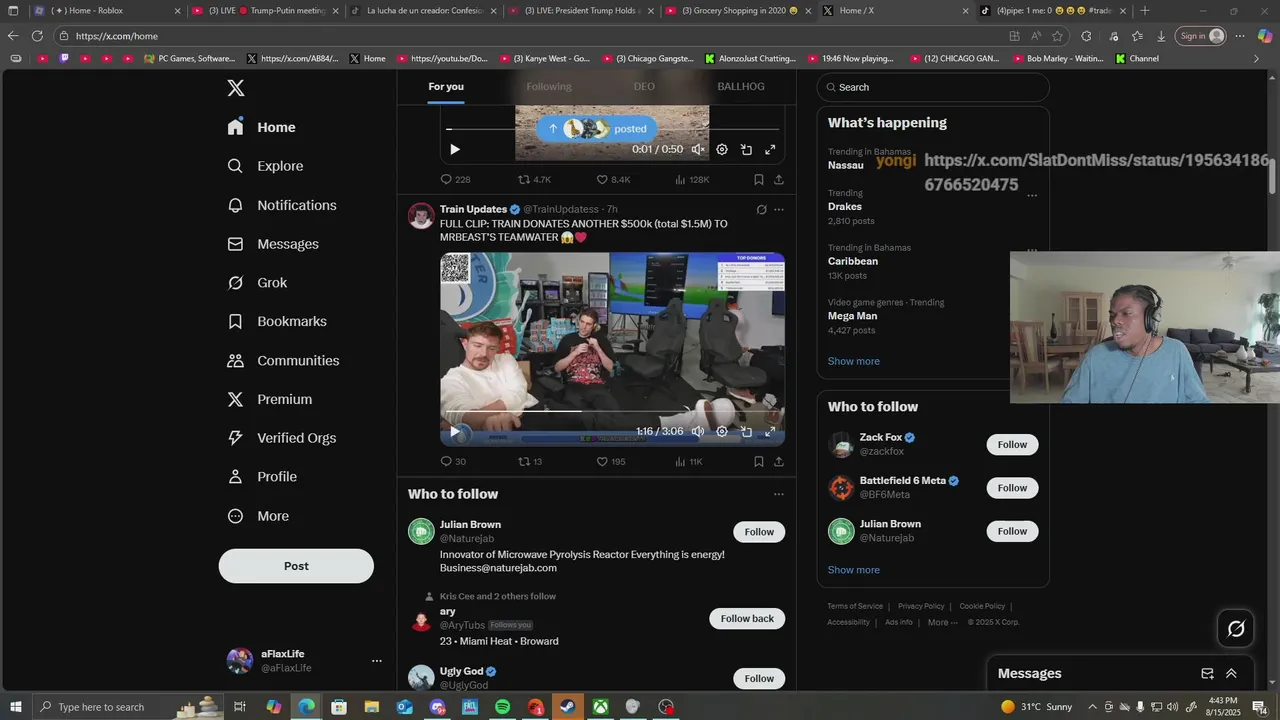This screenshot has width=1280, height=720.
Task: Follow Julian Brown in the main feed
Action: [759, 532]
